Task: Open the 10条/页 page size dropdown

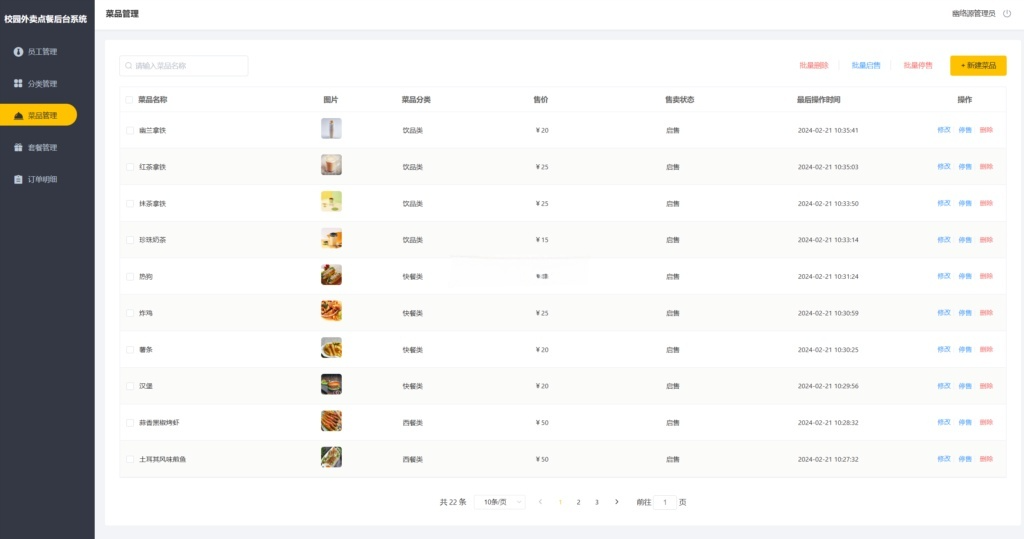Action: (x=499, y=502)
